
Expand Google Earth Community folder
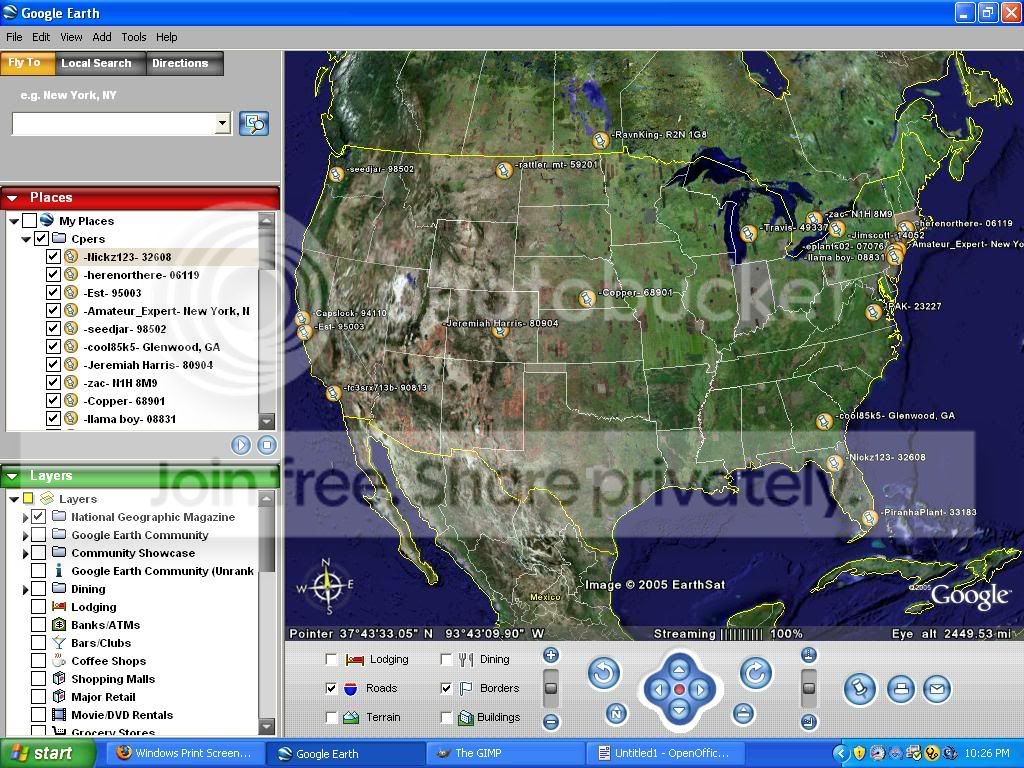pos(25,536)
